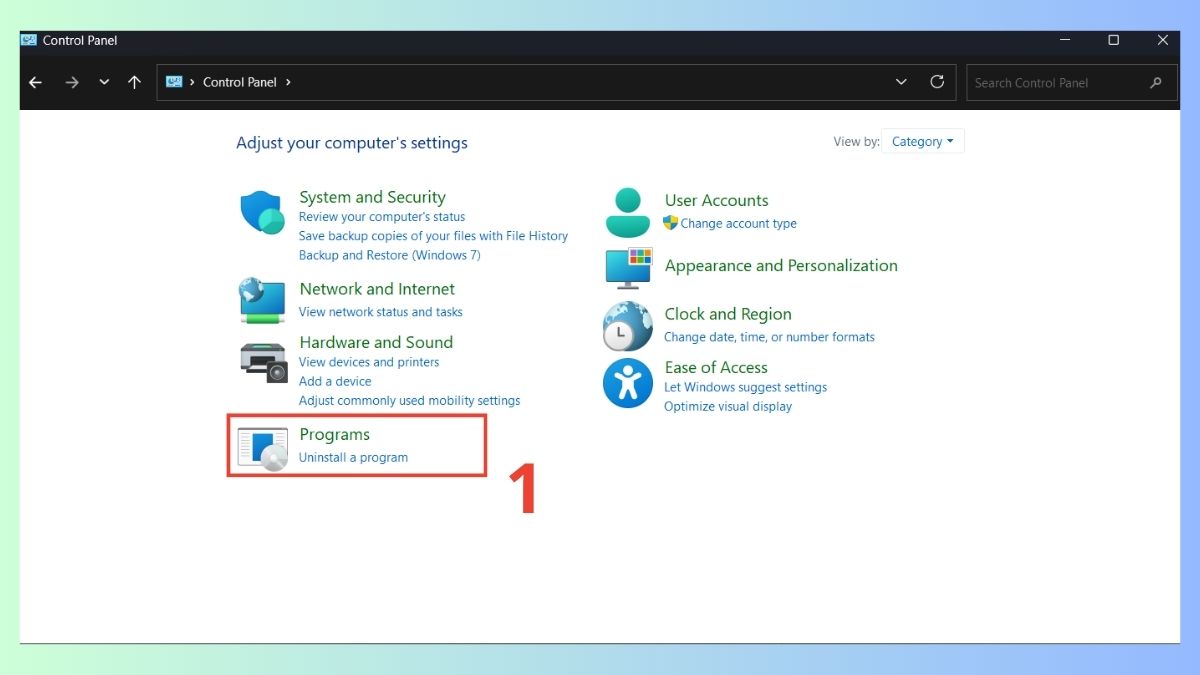
Task: Refresh the Control Panel view
Action: [937, 82]
